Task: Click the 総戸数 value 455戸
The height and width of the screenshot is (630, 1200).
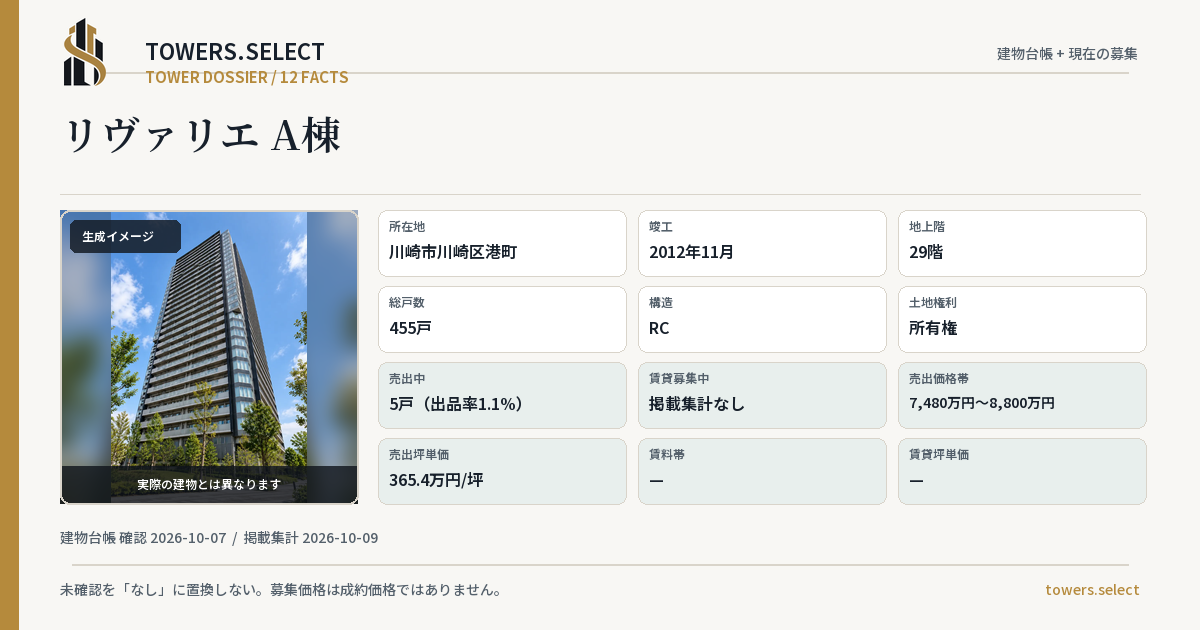Action: coord(410,328)
